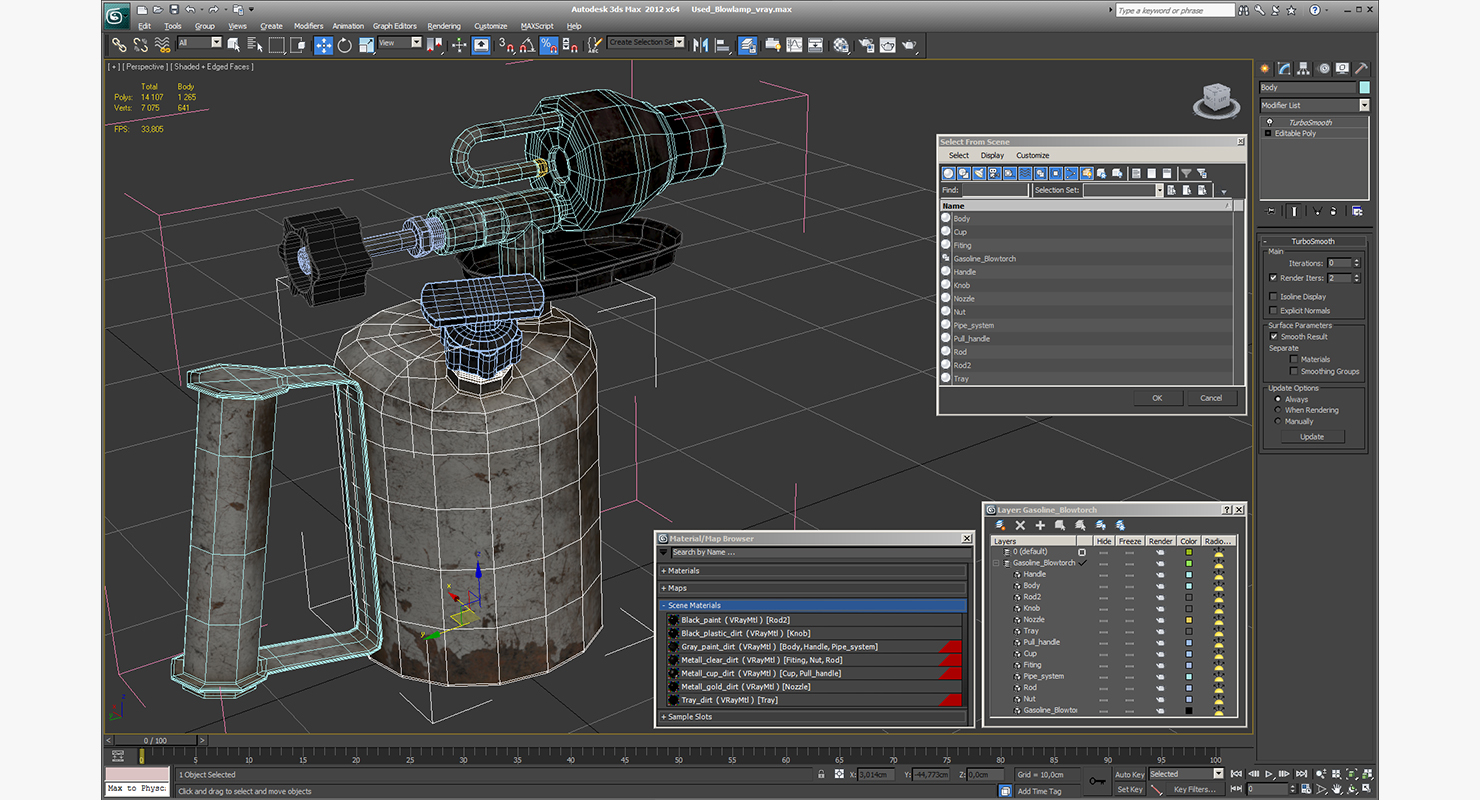Image resolution: width=1480 pixels, height=800 pixels.
Task: Open the Hierarchy command panel tab
Action: (x=1305, y=69)
